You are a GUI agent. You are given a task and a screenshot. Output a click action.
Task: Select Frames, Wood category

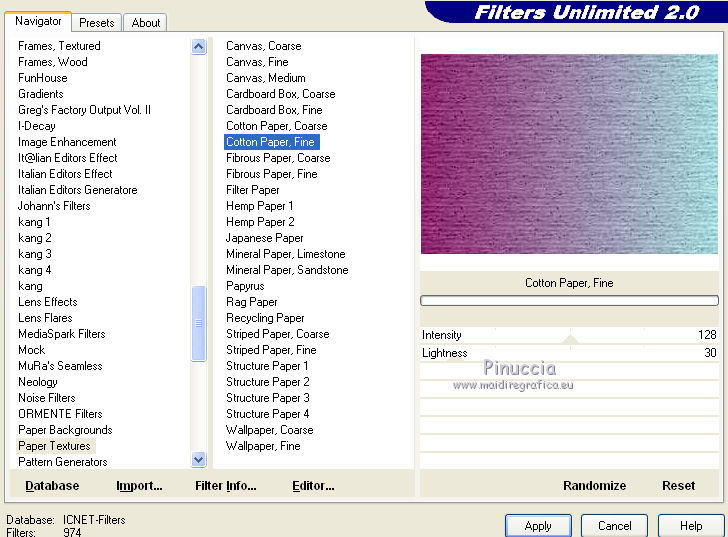[52, 62]
